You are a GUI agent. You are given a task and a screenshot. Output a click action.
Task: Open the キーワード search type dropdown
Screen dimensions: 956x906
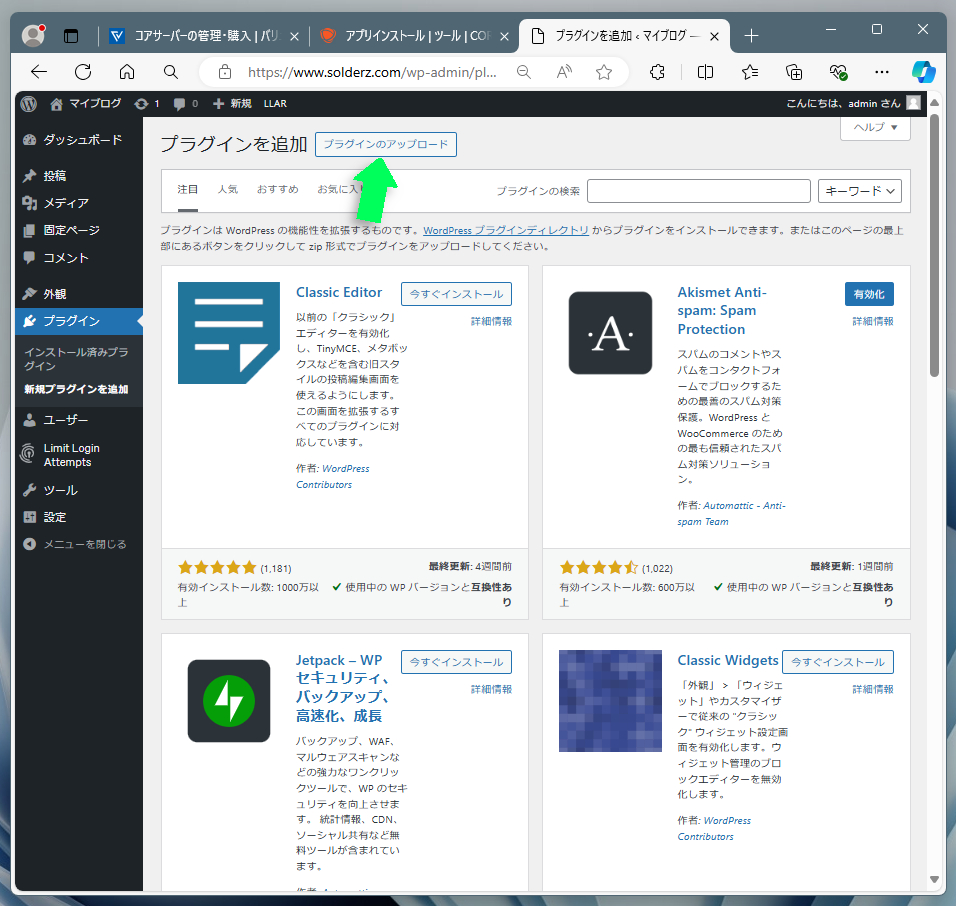(x=860, y=191)
